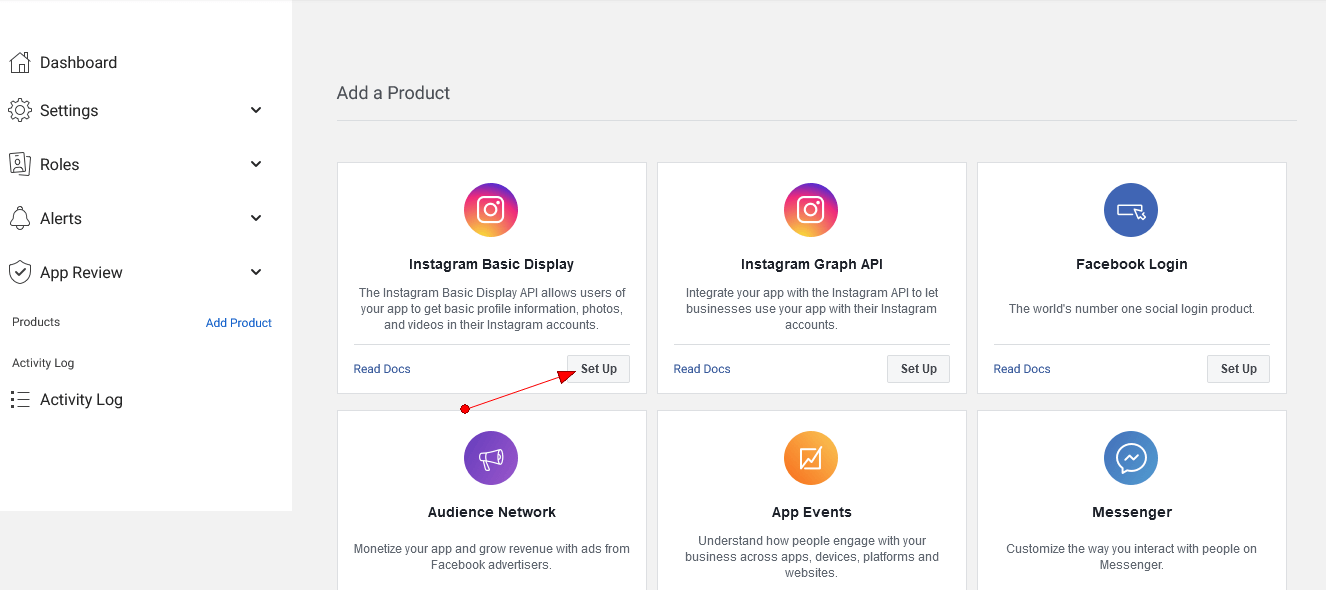Click the Dashboard home icon
The height and width of the screenshot is (590, 1326).
[20, 63]
